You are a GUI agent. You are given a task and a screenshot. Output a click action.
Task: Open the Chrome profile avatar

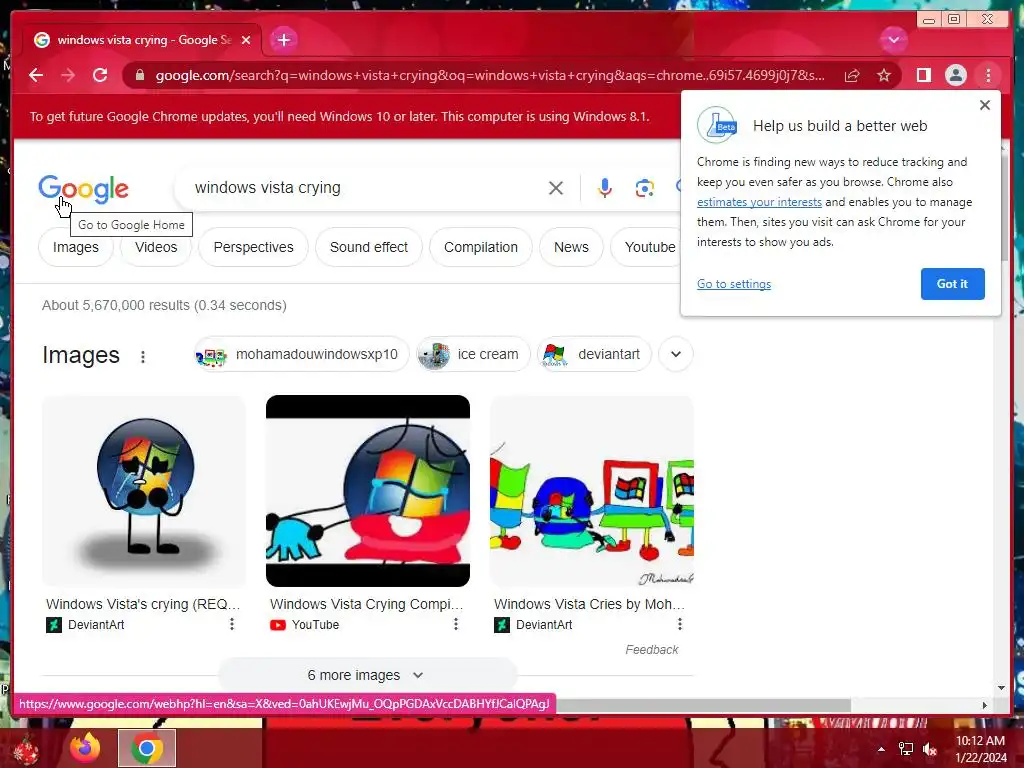tap(955, 76)
